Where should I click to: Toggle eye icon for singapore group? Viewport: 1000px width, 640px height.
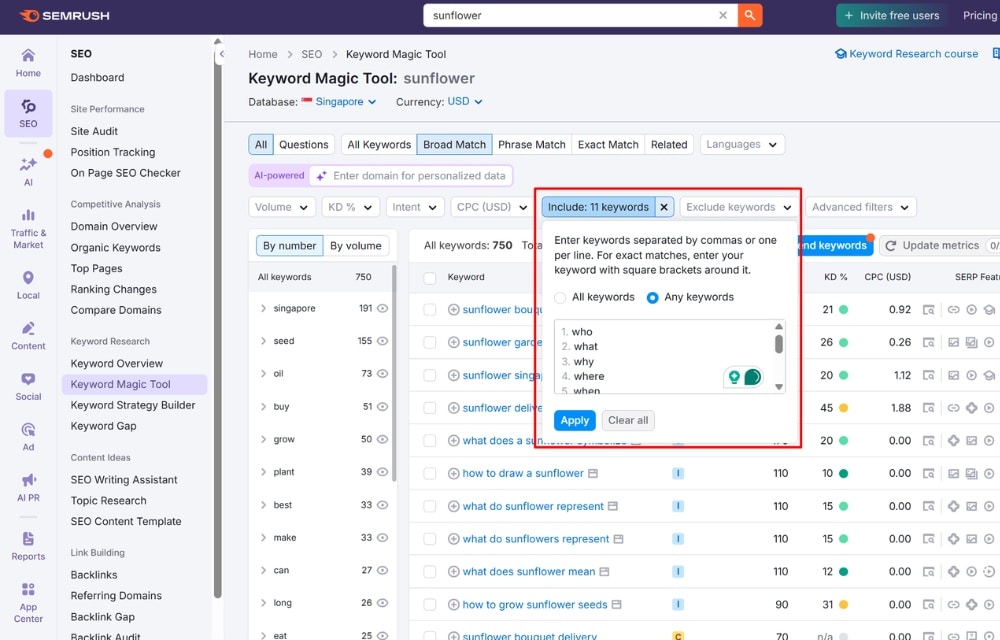(x=383, y=308)
